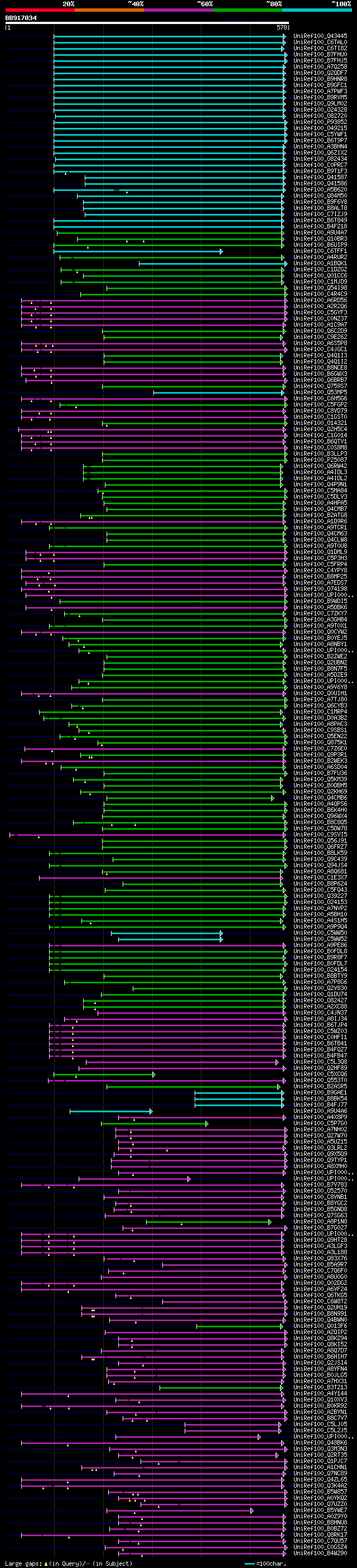Select the last label UniRef100_B4W290
The image size is (357, 1568).
click(321, 1553)
